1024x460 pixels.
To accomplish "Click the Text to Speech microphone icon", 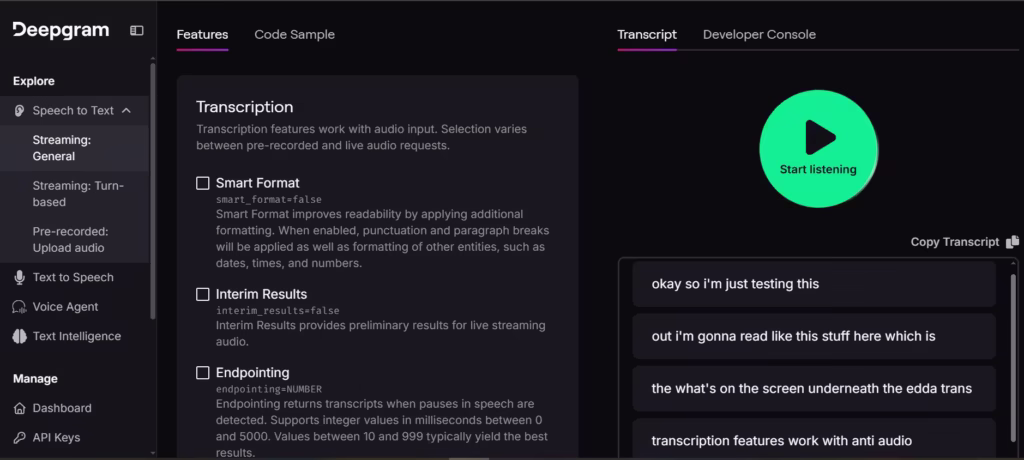I will pyautogui.click(x=20, y=277).
